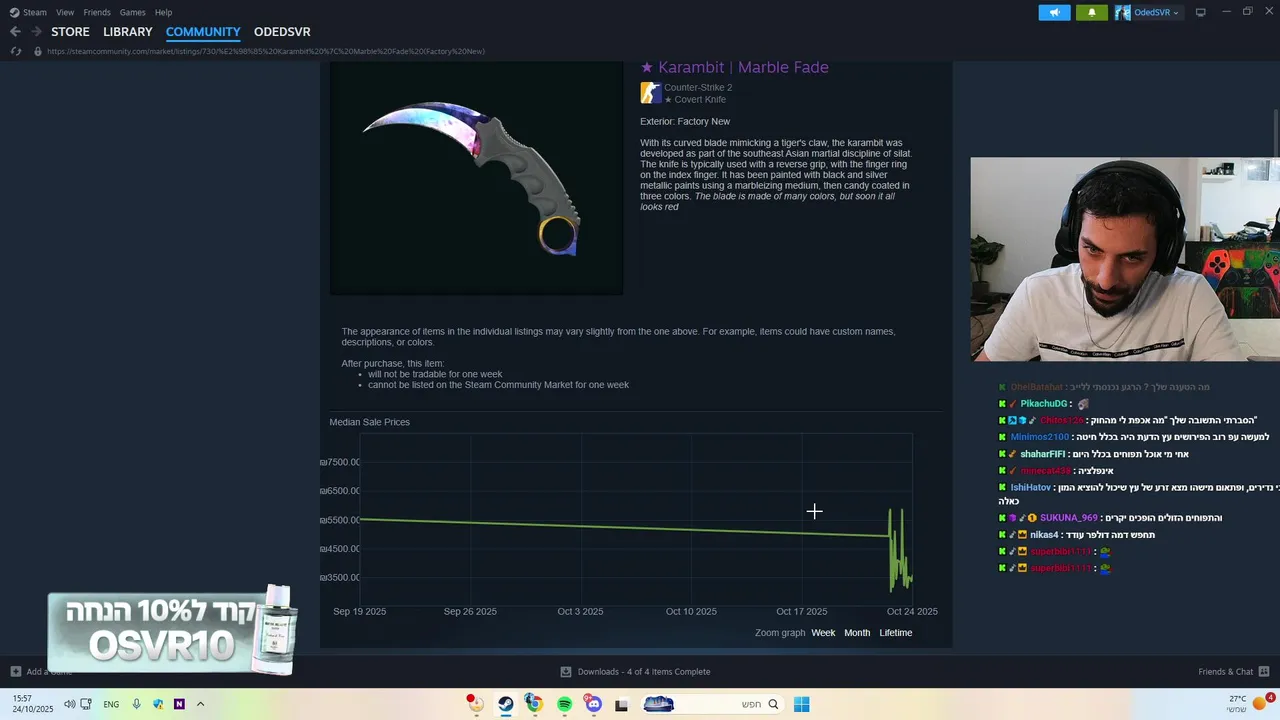
Task: Click chat username shaharFIFI
Action: [x=1043, y=454]
